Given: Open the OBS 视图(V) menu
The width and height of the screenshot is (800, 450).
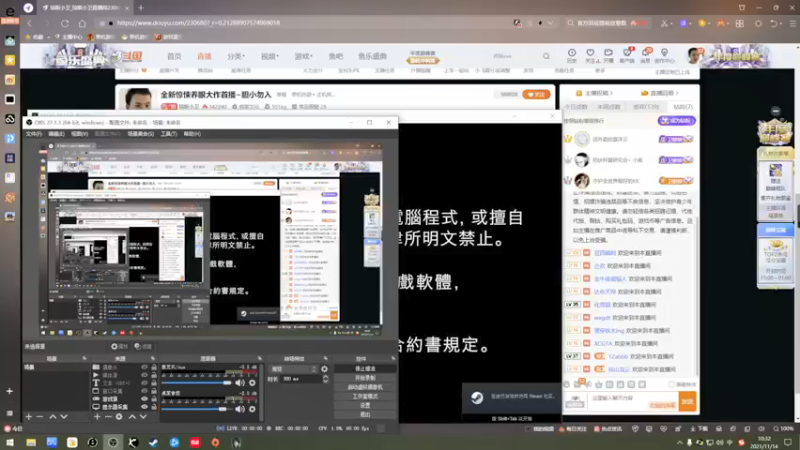Looking at the screenshot, I should pyautogui.click(x=79, y=134).
